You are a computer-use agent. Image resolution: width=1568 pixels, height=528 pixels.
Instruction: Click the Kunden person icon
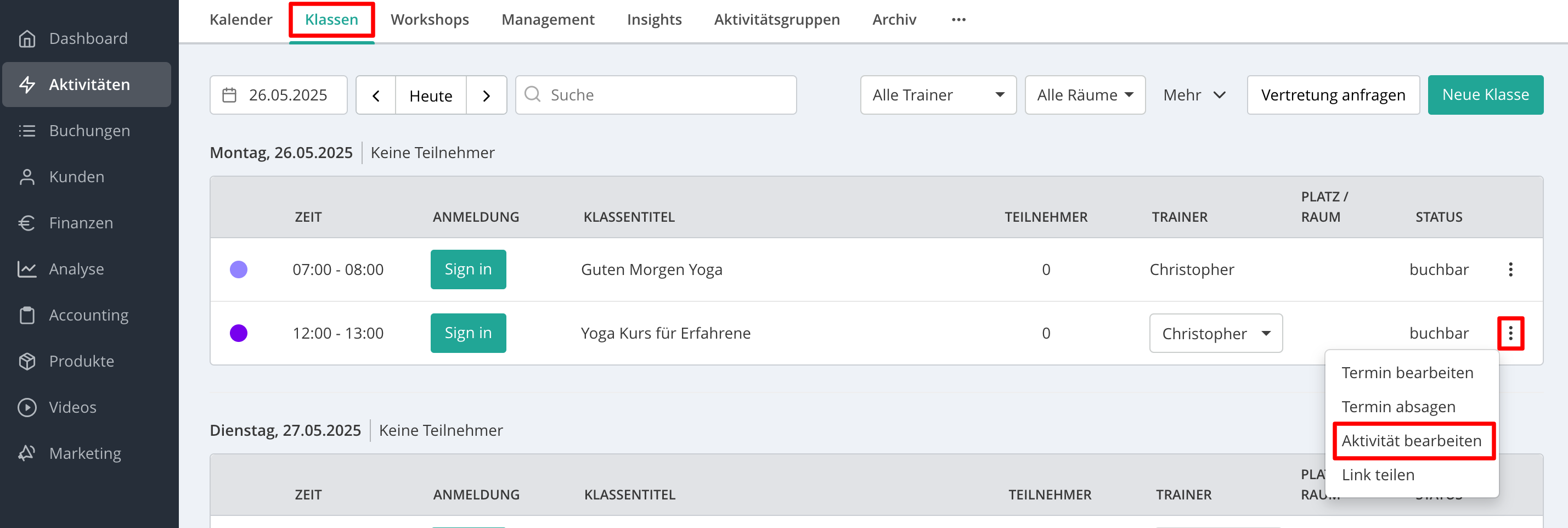coord(27,177)
